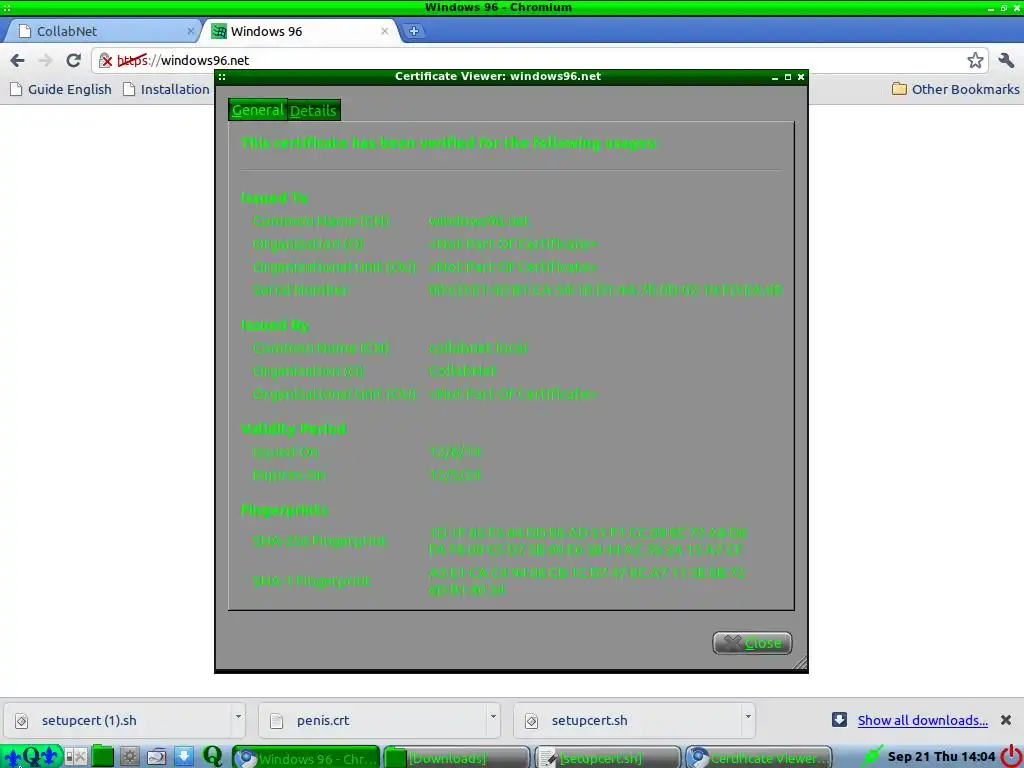Click the drive launcher icon in taskbar
1024x768 pixels.
pos(157,757)
